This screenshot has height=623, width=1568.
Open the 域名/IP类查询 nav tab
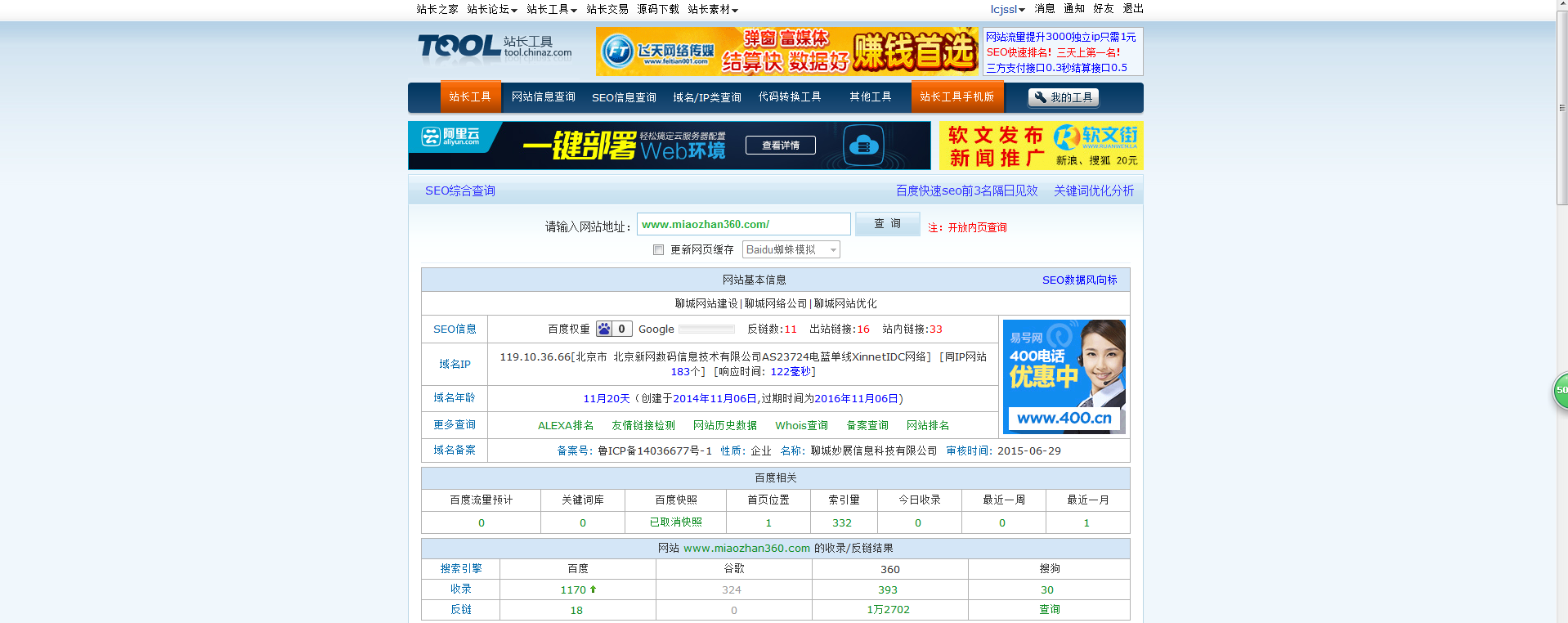tap(706, 97)
